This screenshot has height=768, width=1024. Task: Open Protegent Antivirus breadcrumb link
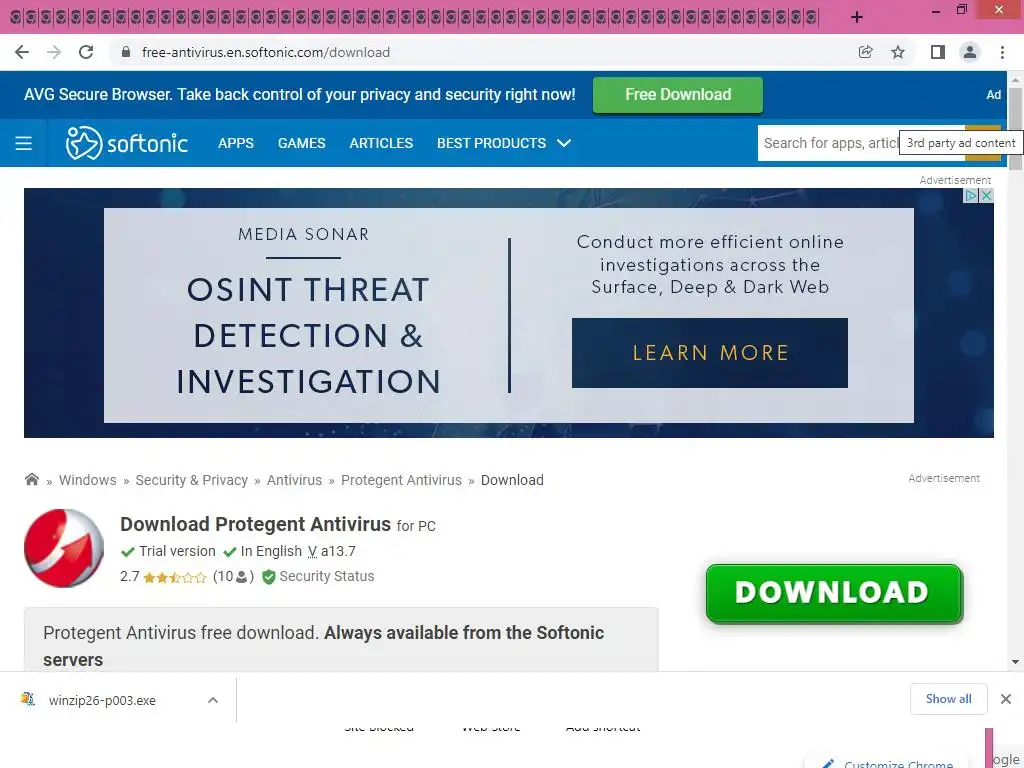(x=401, y=480)
